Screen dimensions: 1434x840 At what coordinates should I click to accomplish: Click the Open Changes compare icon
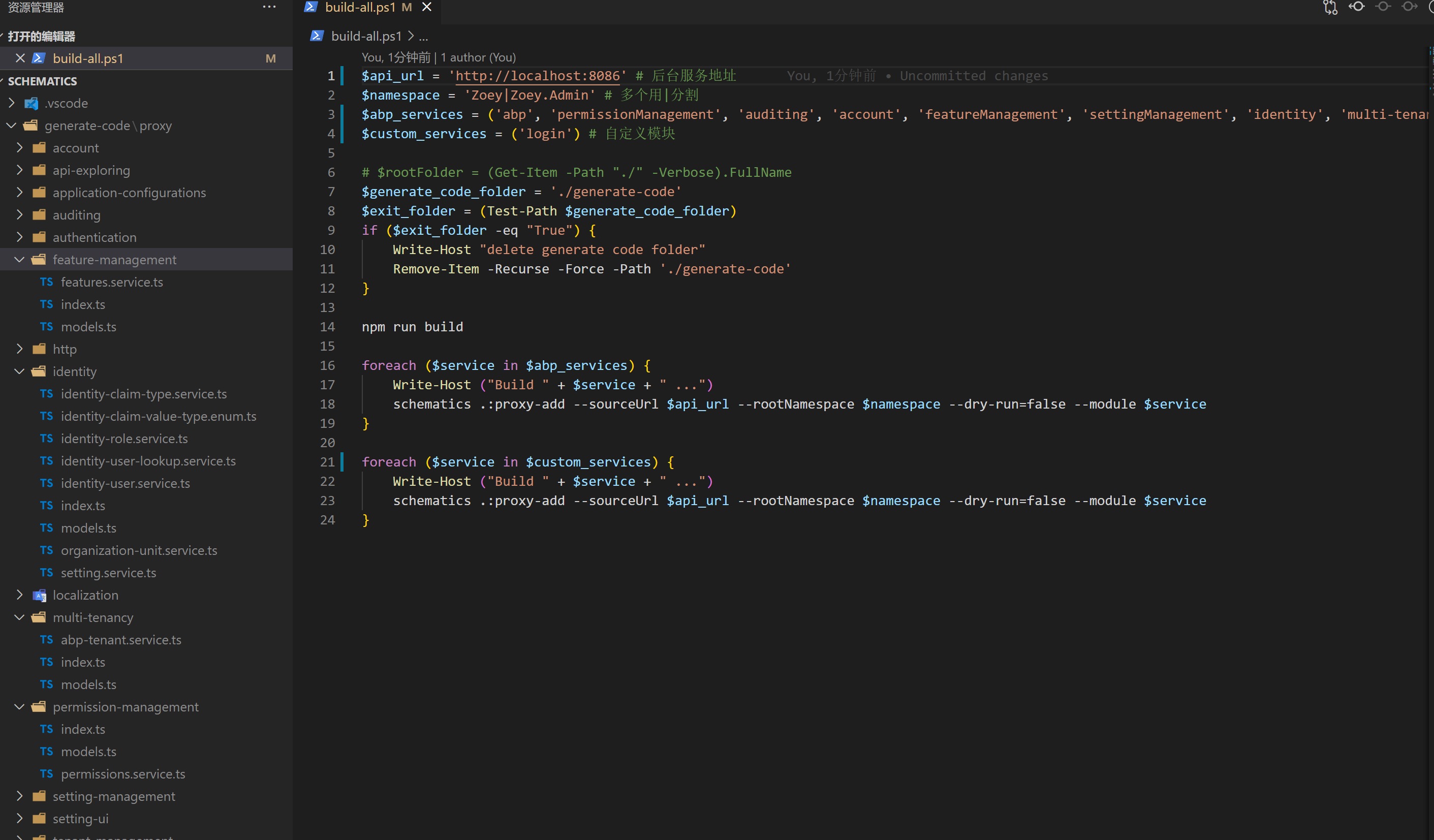click(x=1330, y=8)
